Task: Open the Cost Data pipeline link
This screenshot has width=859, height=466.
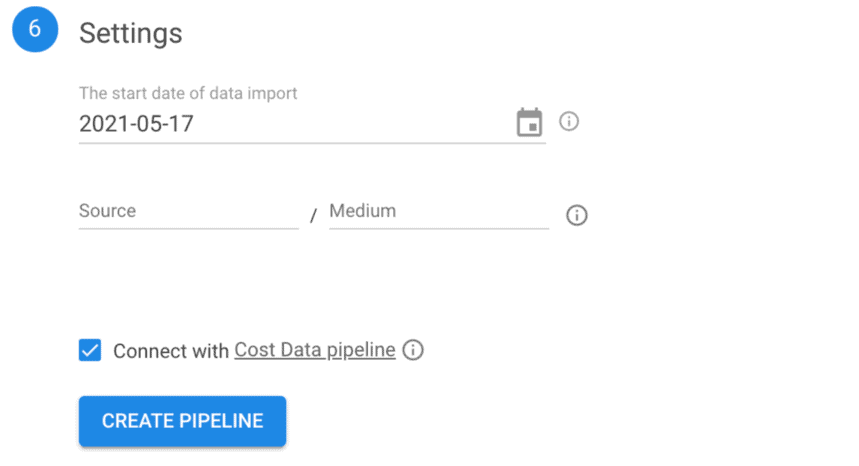Action: (x=315, y=350)
